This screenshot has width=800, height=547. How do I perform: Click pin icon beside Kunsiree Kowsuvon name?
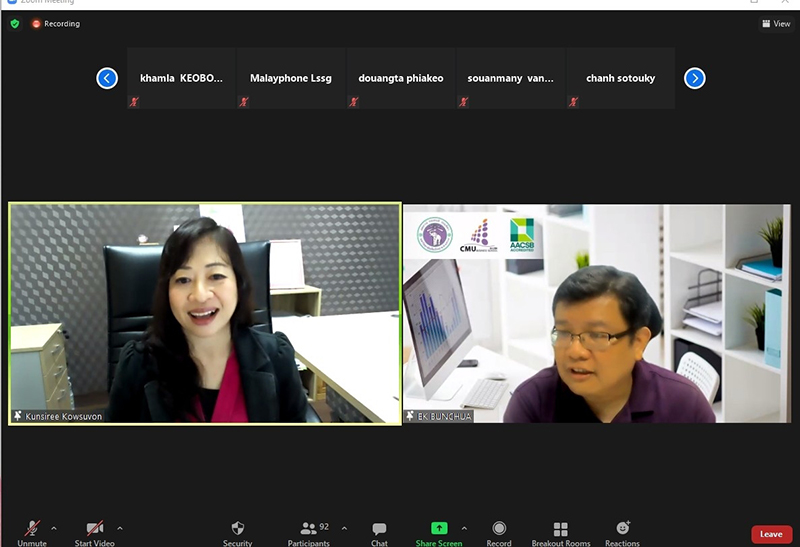tap(18, 416)
